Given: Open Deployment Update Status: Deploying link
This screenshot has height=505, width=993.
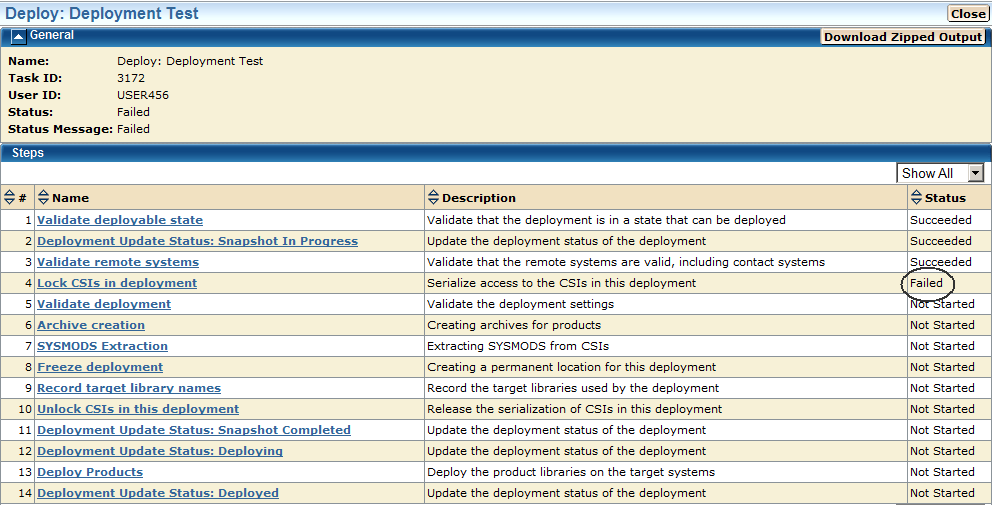Looking at the screenshot, I should pyautogui.click(x=160, y=451).
